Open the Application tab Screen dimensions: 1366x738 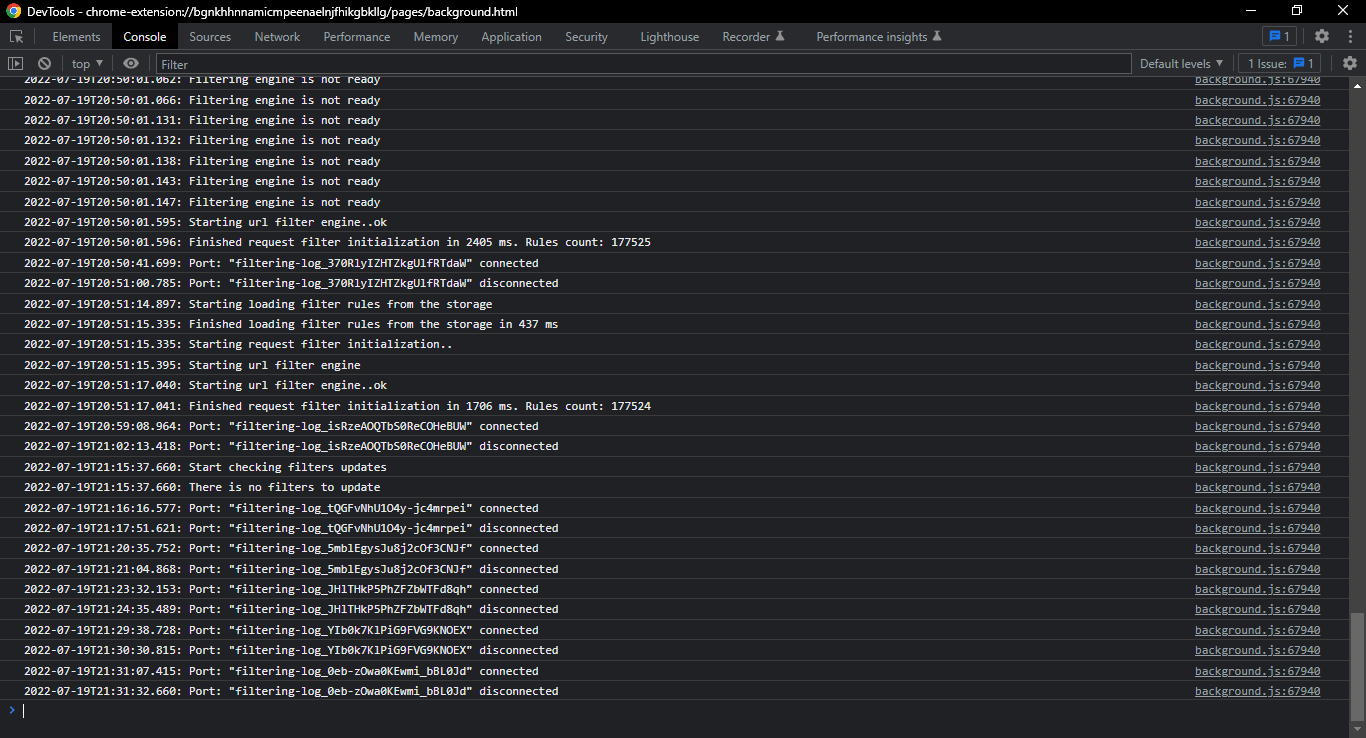tap(511, 36)
